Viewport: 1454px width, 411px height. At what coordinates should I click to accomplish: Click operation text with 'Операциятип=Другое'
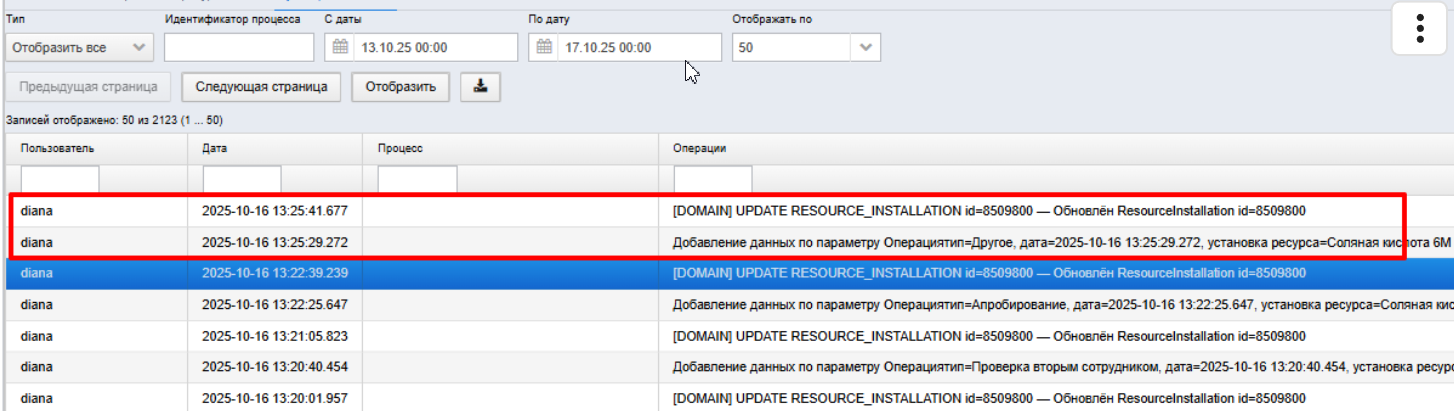(1061, 242)
